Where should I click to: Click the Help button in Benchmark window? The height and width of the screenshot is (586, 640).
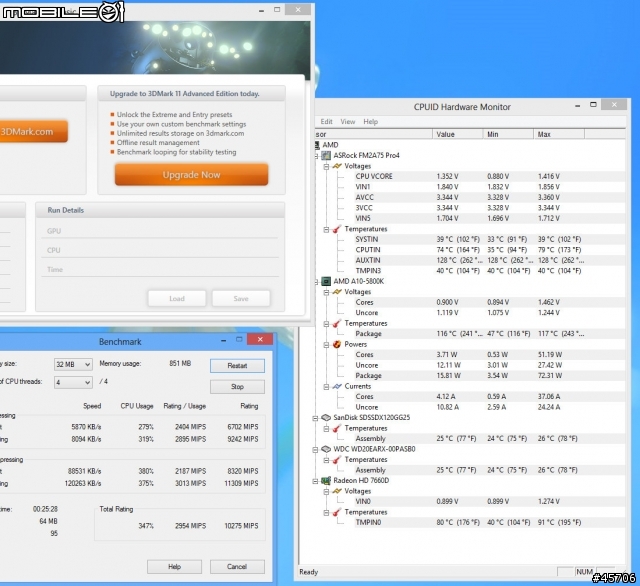point(174,566)
